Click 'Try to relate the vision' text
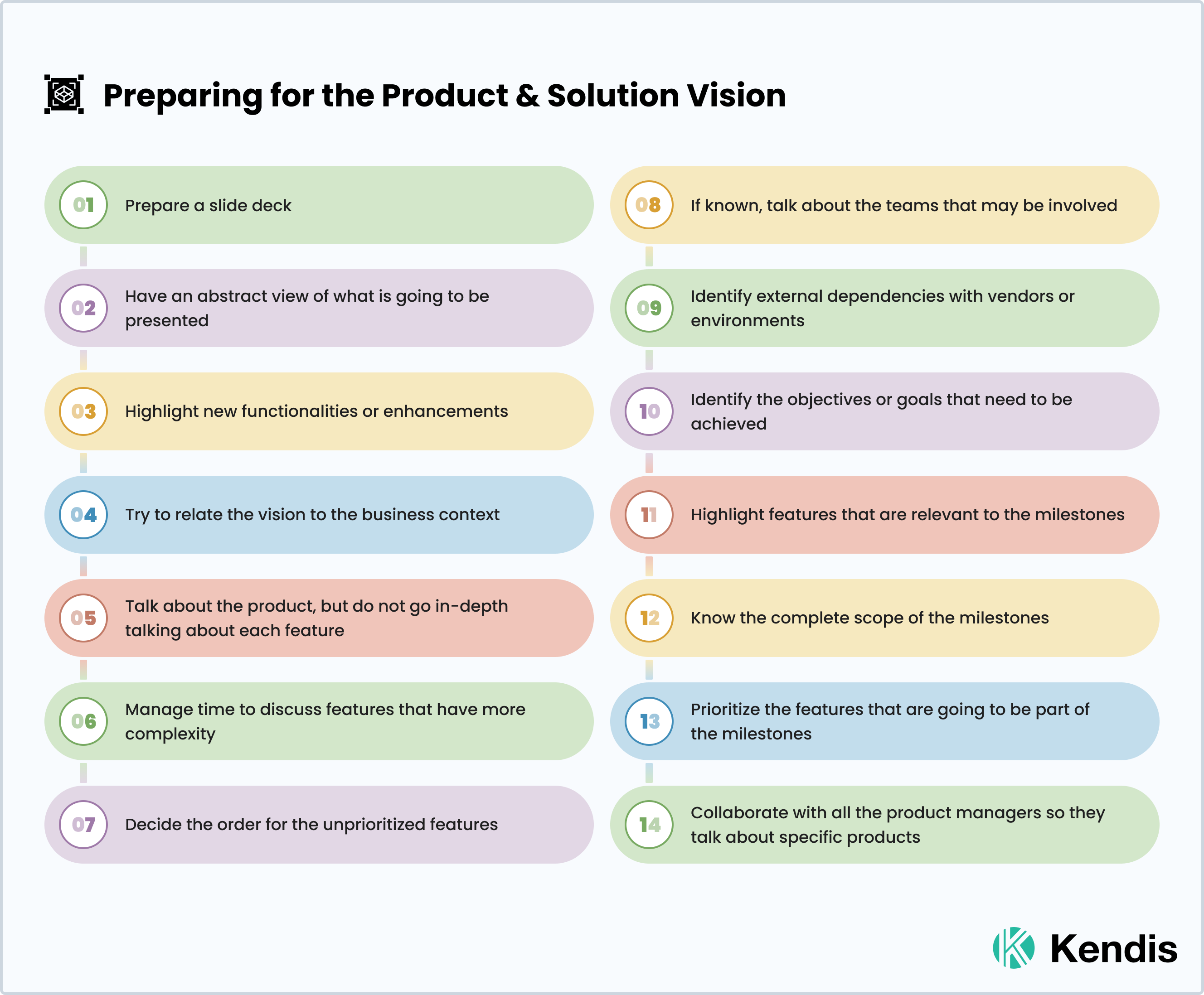Viewport: 1204px width, 995px height. [312, 515]
